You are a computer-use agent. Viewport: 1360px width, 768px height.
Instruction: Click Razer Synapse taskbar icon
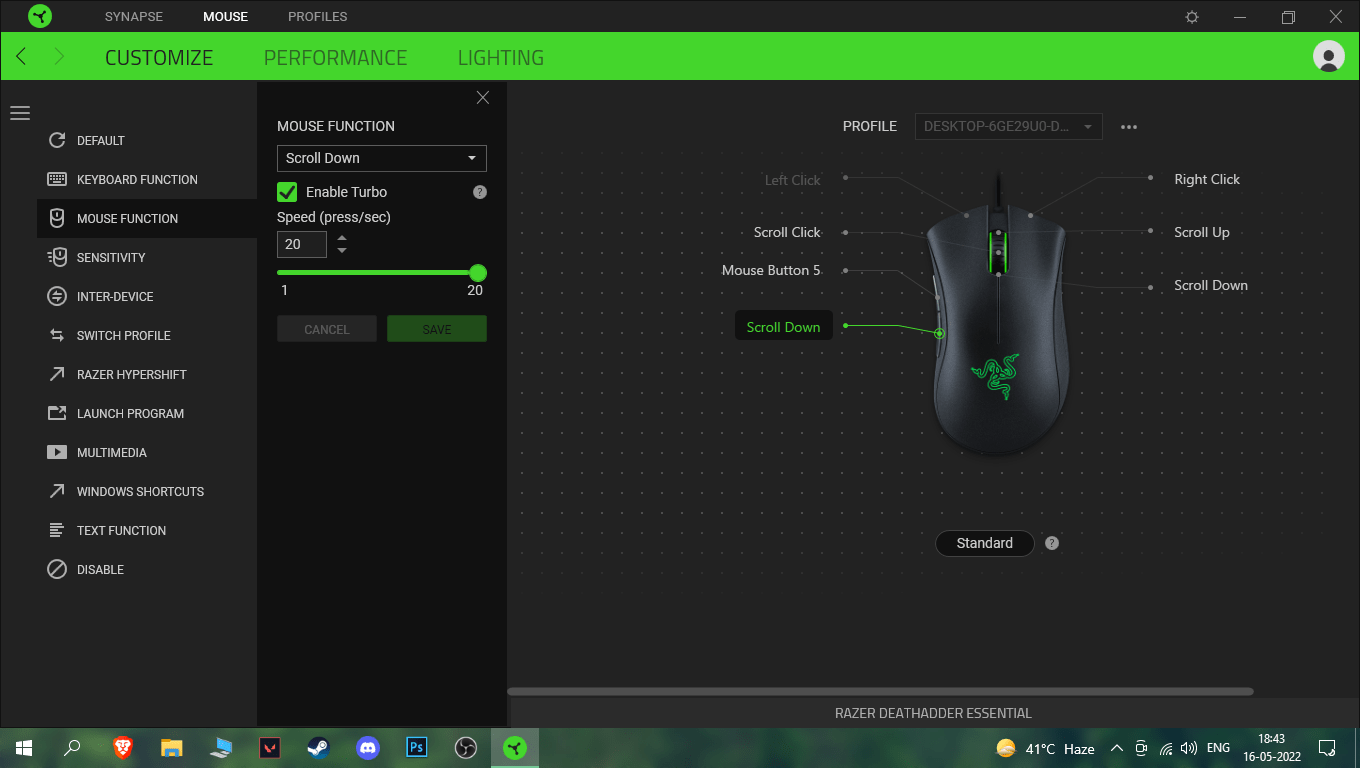click(x=514, y=748)
